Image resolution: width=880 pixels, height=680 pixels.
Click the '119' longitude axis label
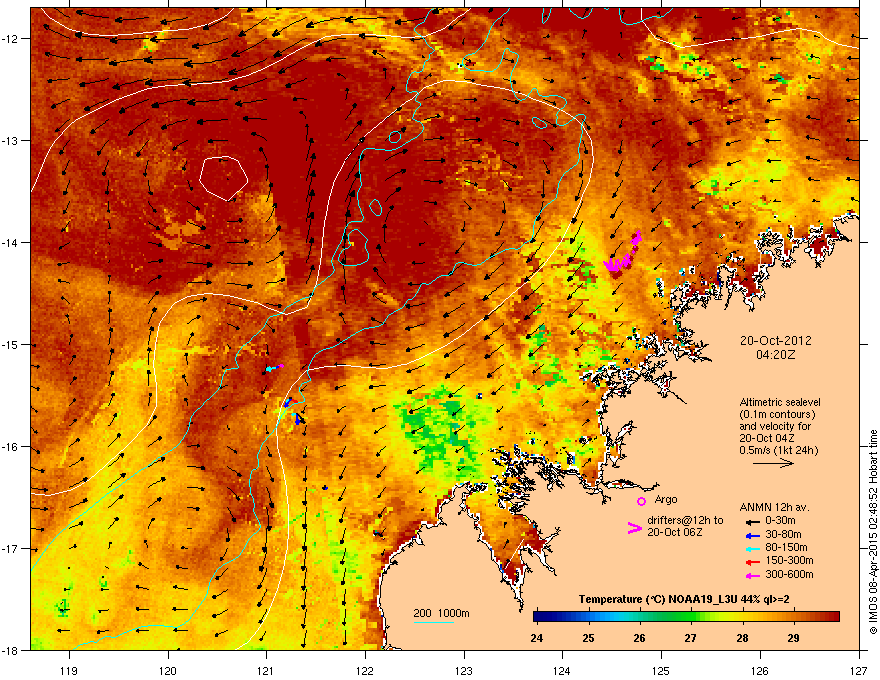pos(69,671)
